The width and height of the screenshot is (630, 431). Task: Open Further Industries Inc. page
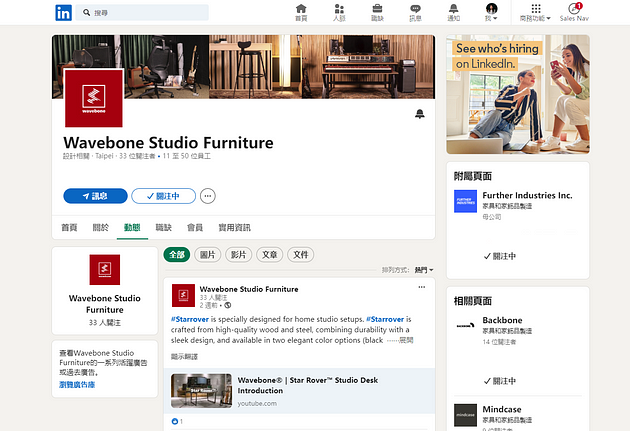(x=527, y=196)
